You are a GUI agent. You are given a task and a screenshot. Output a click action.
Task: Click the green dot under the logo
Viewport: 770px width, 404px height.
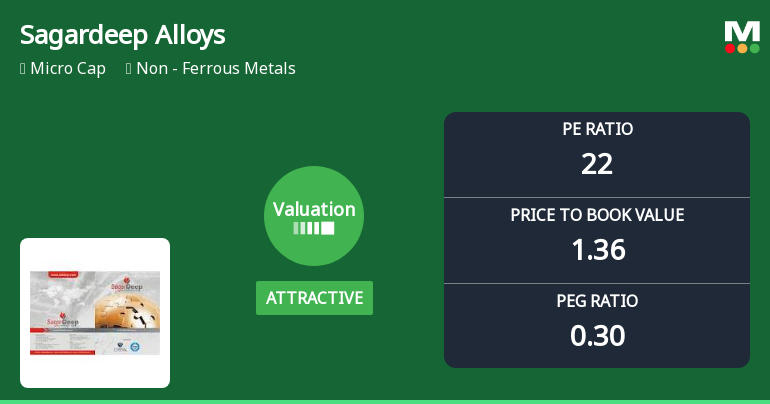coord(754,48)
